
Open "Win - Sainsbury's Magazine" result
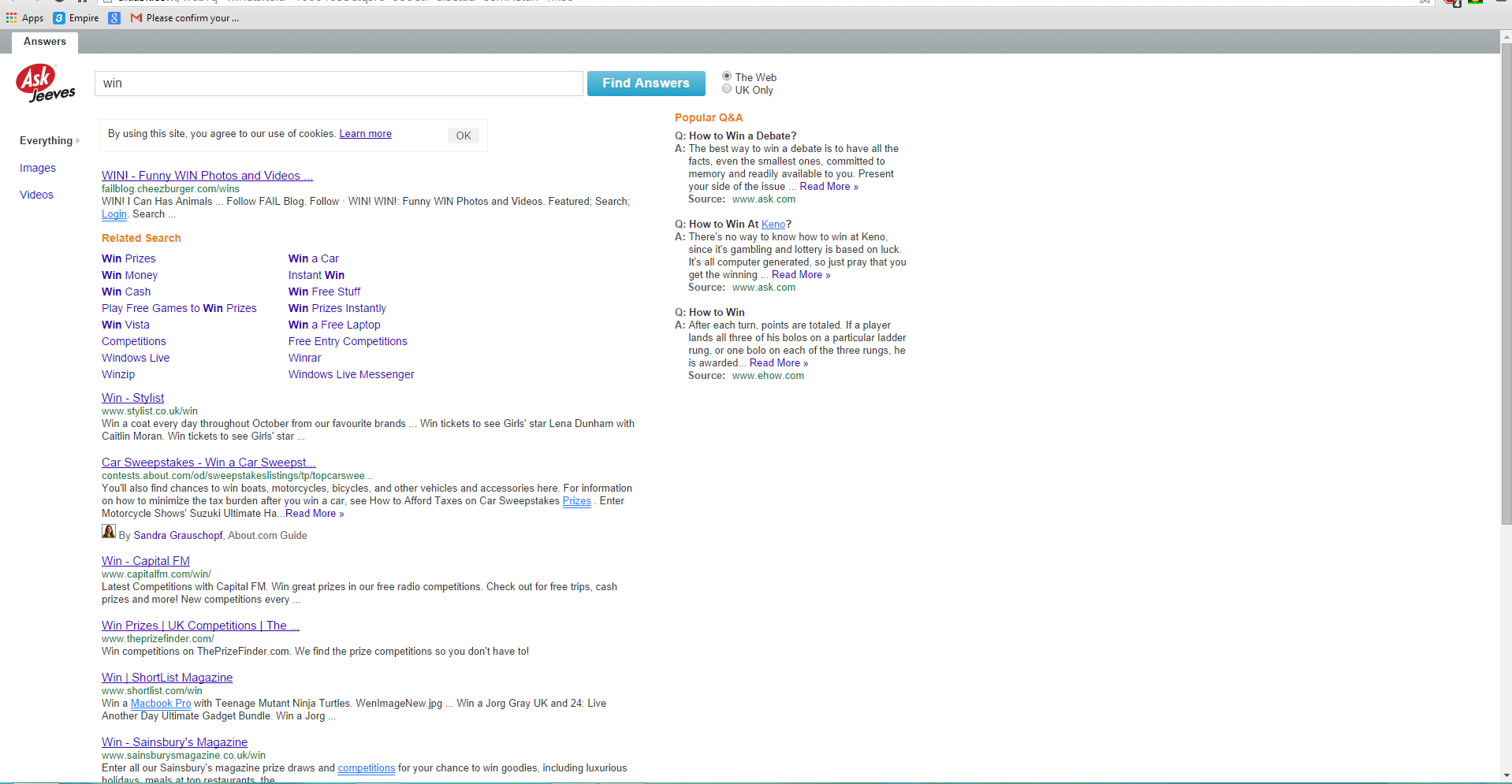pyautogui.click(x=174, y=742)
